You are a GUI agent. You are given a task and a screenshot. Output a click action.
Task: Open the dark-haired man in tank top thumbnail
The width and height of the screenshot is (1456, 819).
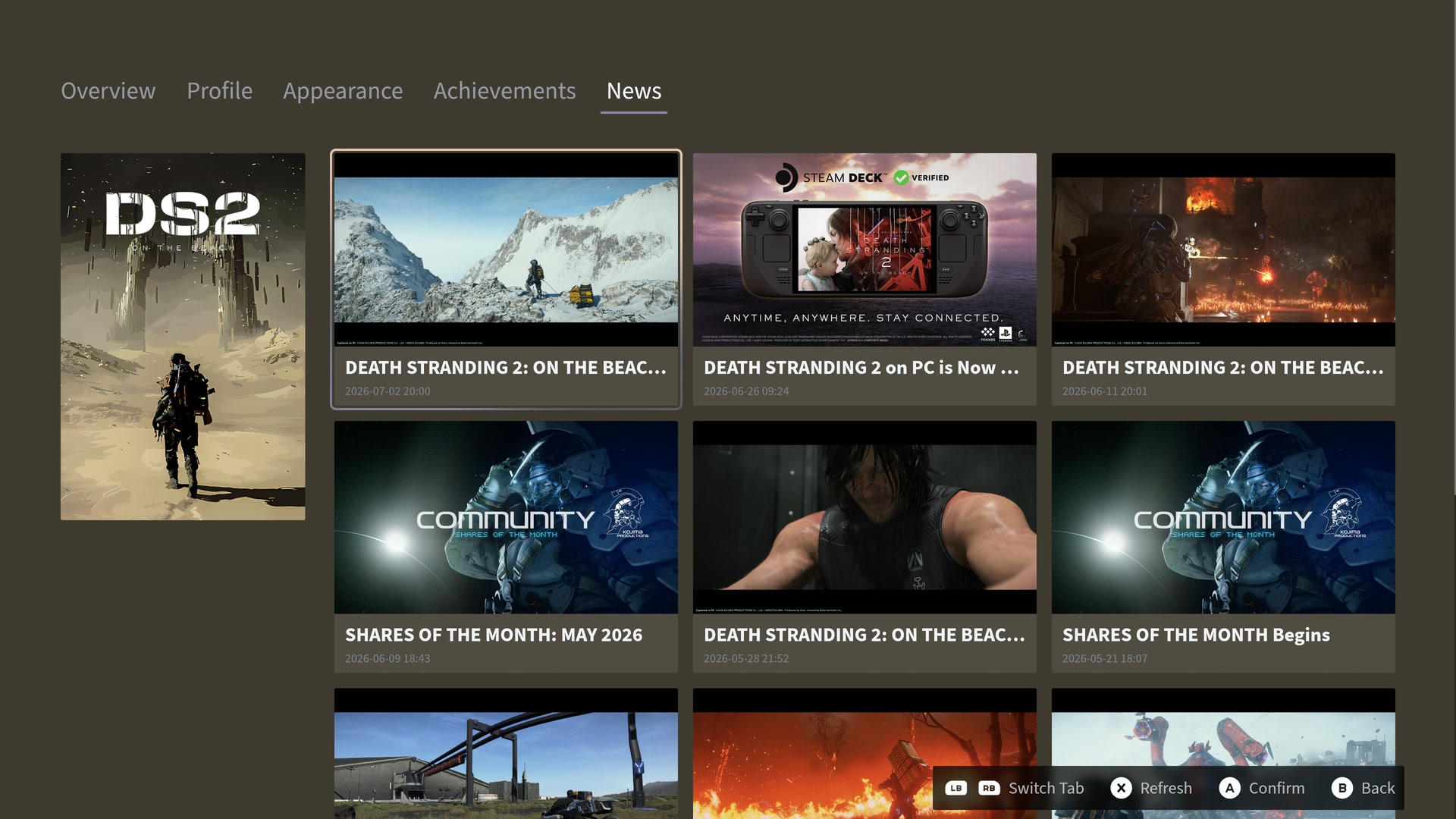[x=864, y=517]
